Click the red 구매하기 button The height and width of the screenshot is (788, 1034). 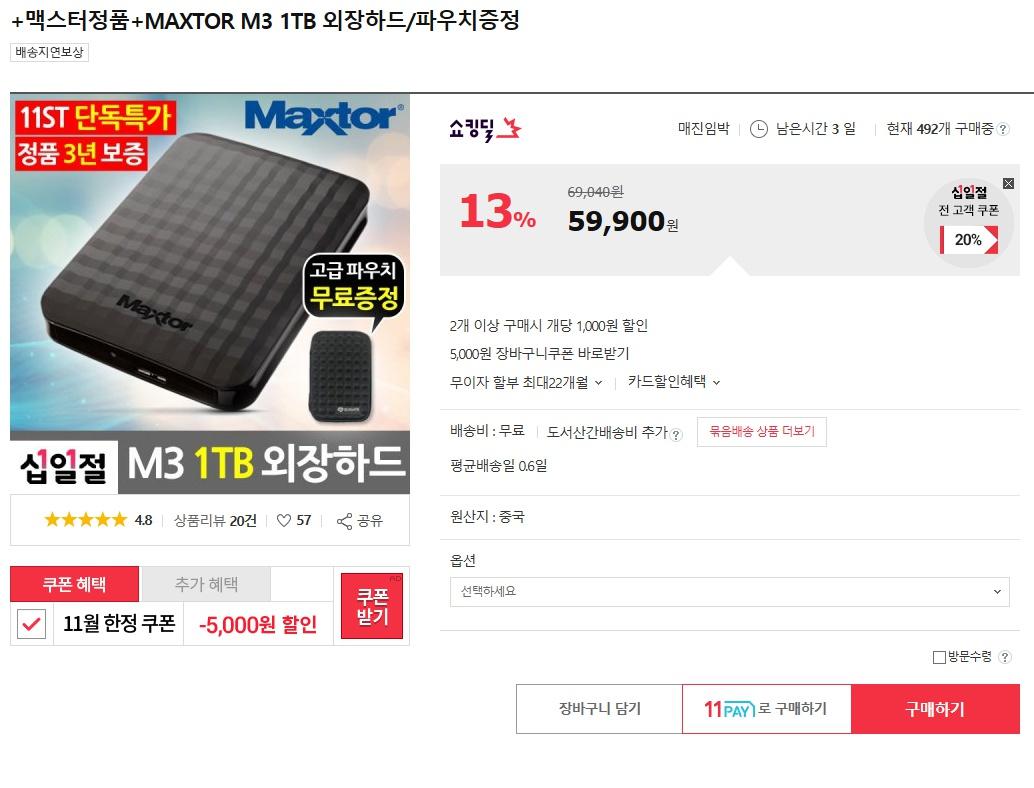tap(935, 709)
